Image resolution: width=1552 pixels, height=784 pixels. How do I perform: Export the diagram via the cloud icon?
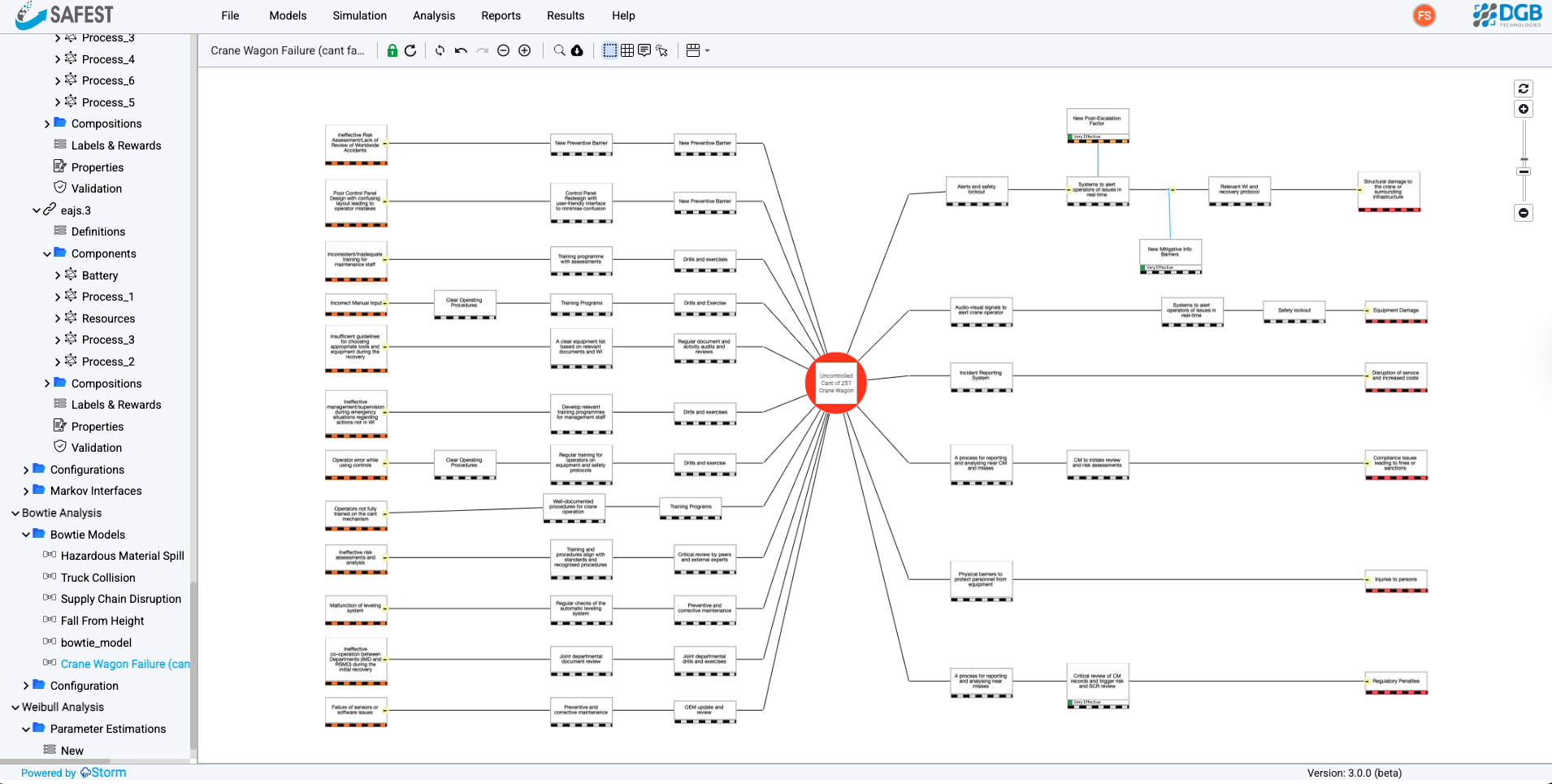coord(575,50)
